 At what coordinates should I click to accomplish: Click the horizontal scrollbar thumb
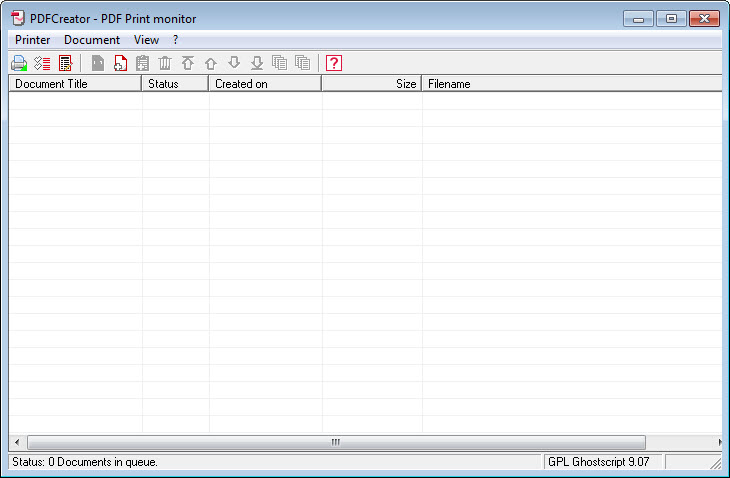pyautogui.click(x=336, y=442)
